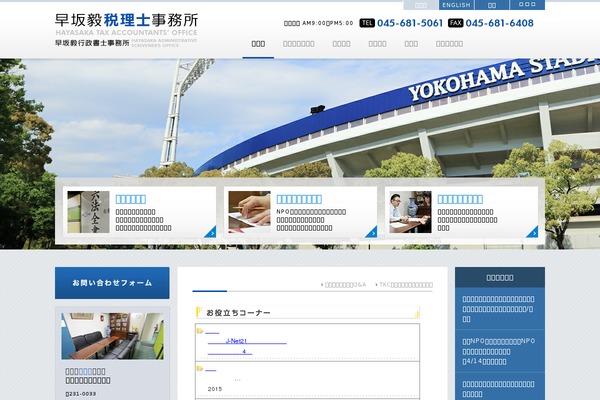Click the black TEL badge icon

367,23
